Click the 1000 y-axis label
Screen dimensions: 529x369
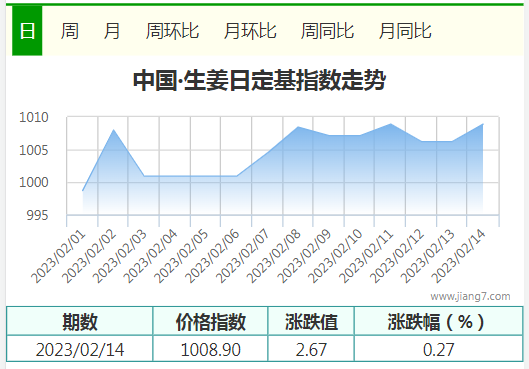(34, 182)
